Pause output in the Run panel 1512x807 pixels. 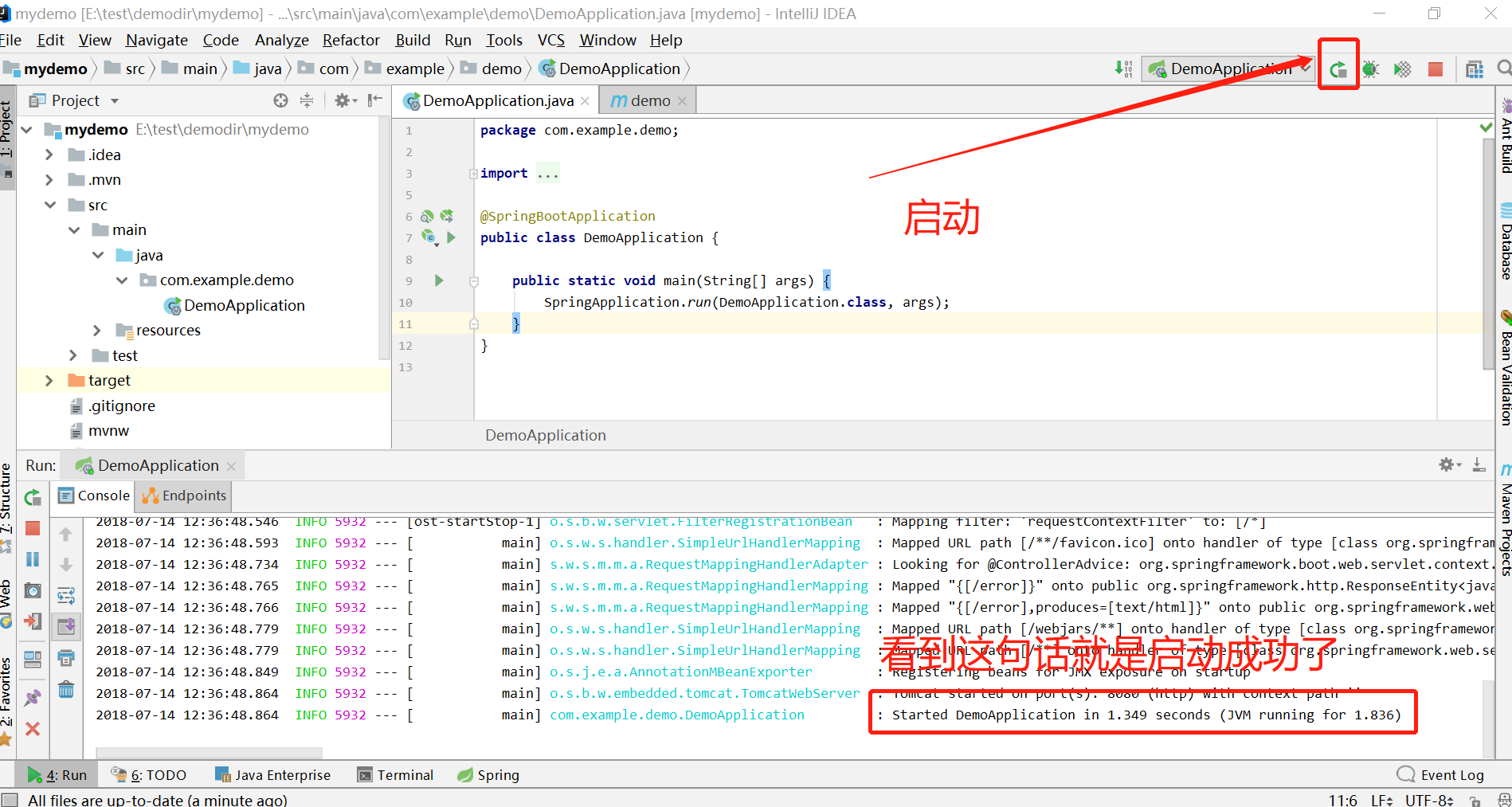33,559
